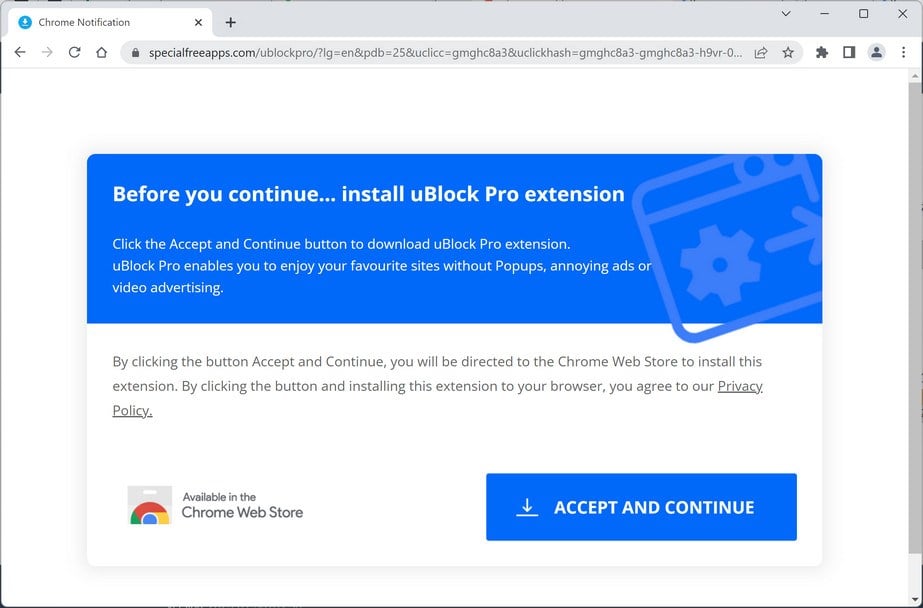Open the Privacy Policy link

coord(740,386)
